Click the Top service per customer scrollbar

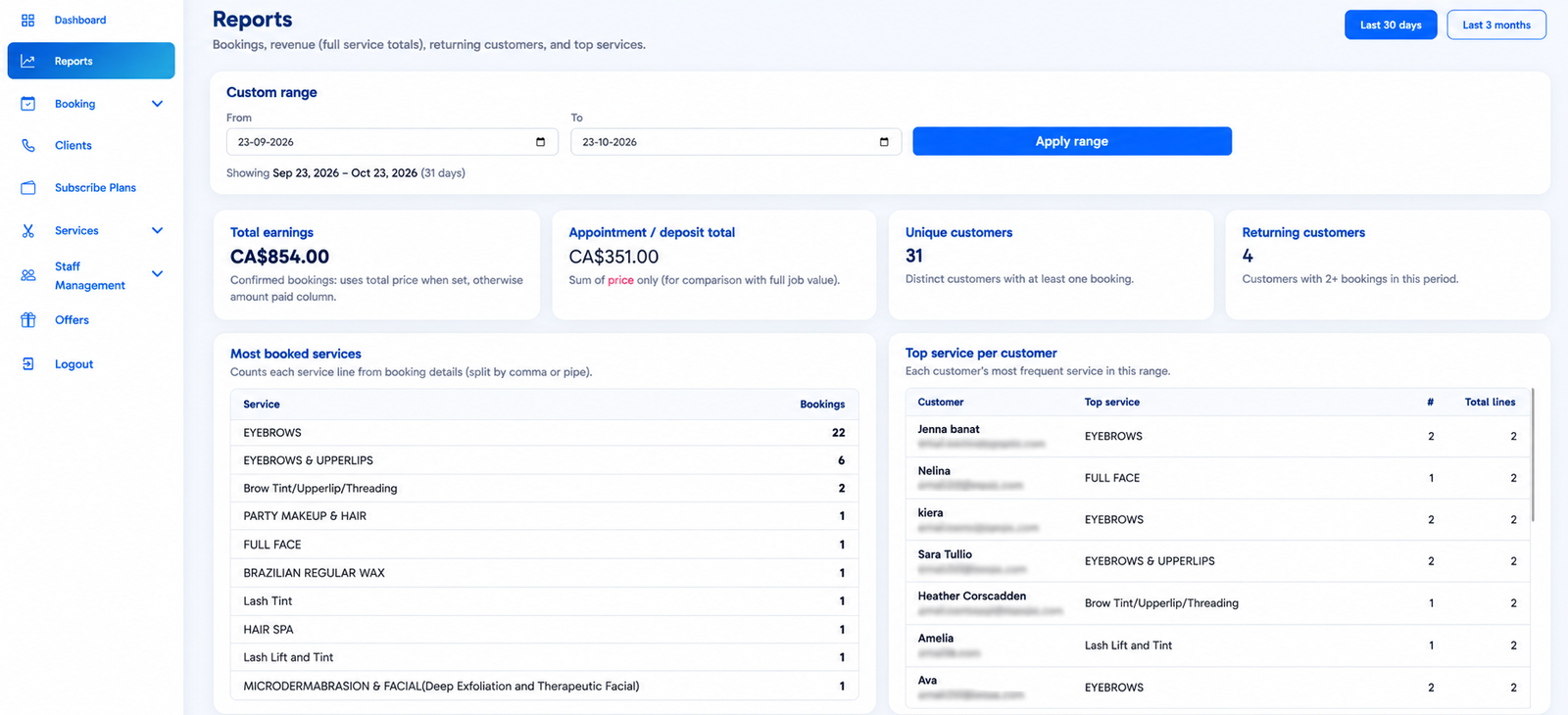tap(1533, 455)
